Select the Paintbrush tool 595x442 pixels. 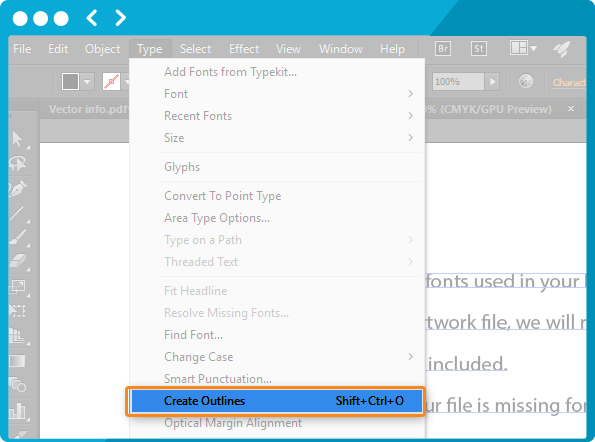click(x=17, y=237)
